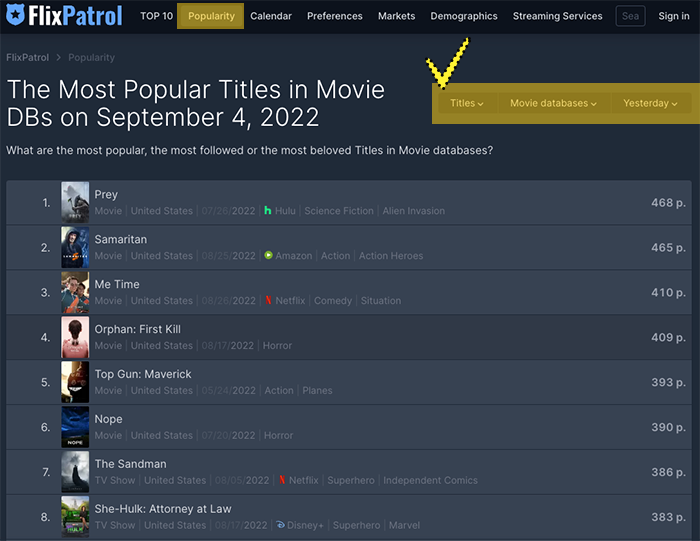Open the Calendar menu item
700x541 pixels.
(271, 16)
